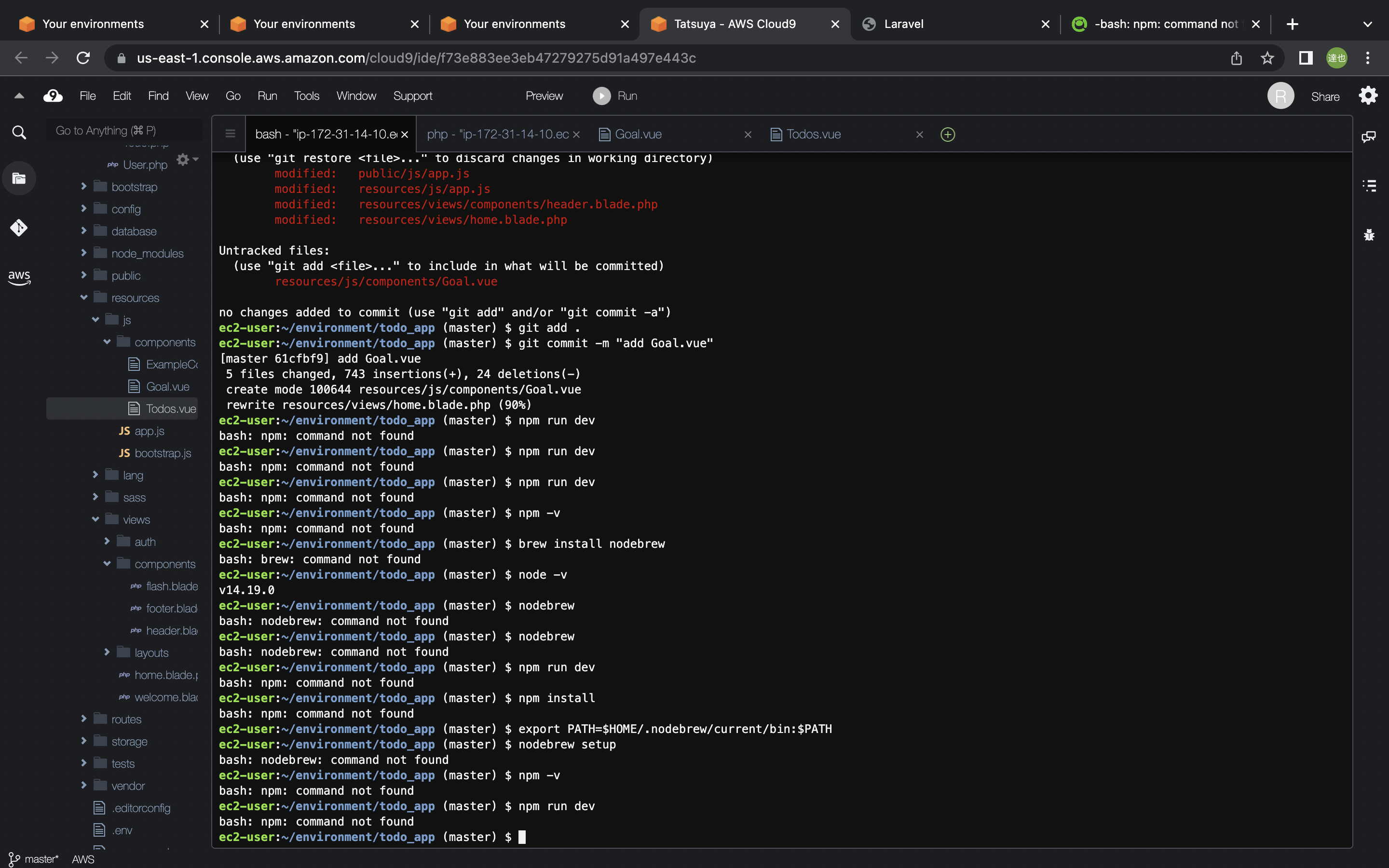The width and height of the screenshot is (1389, 868).
Task: Bookmark this page with star icon
Action: pos(1267,58)
